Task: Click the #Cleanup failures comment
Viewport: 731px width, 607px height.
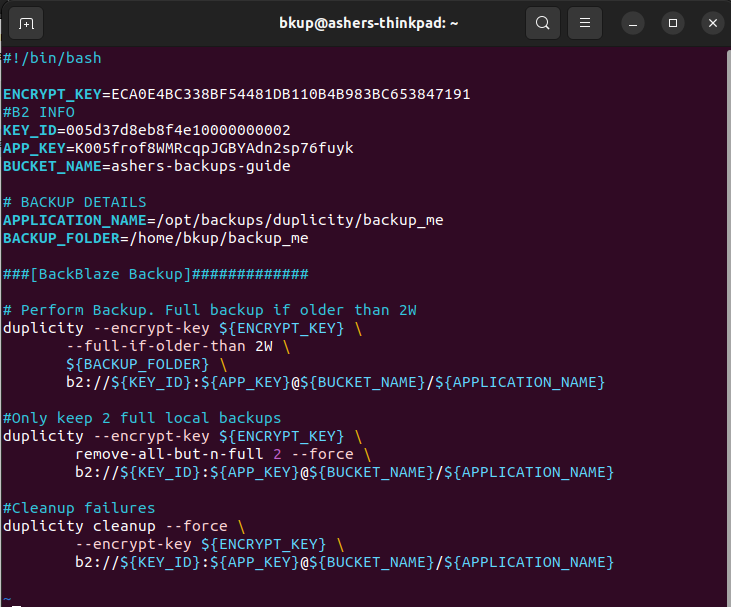Action: tap(79, 508)
